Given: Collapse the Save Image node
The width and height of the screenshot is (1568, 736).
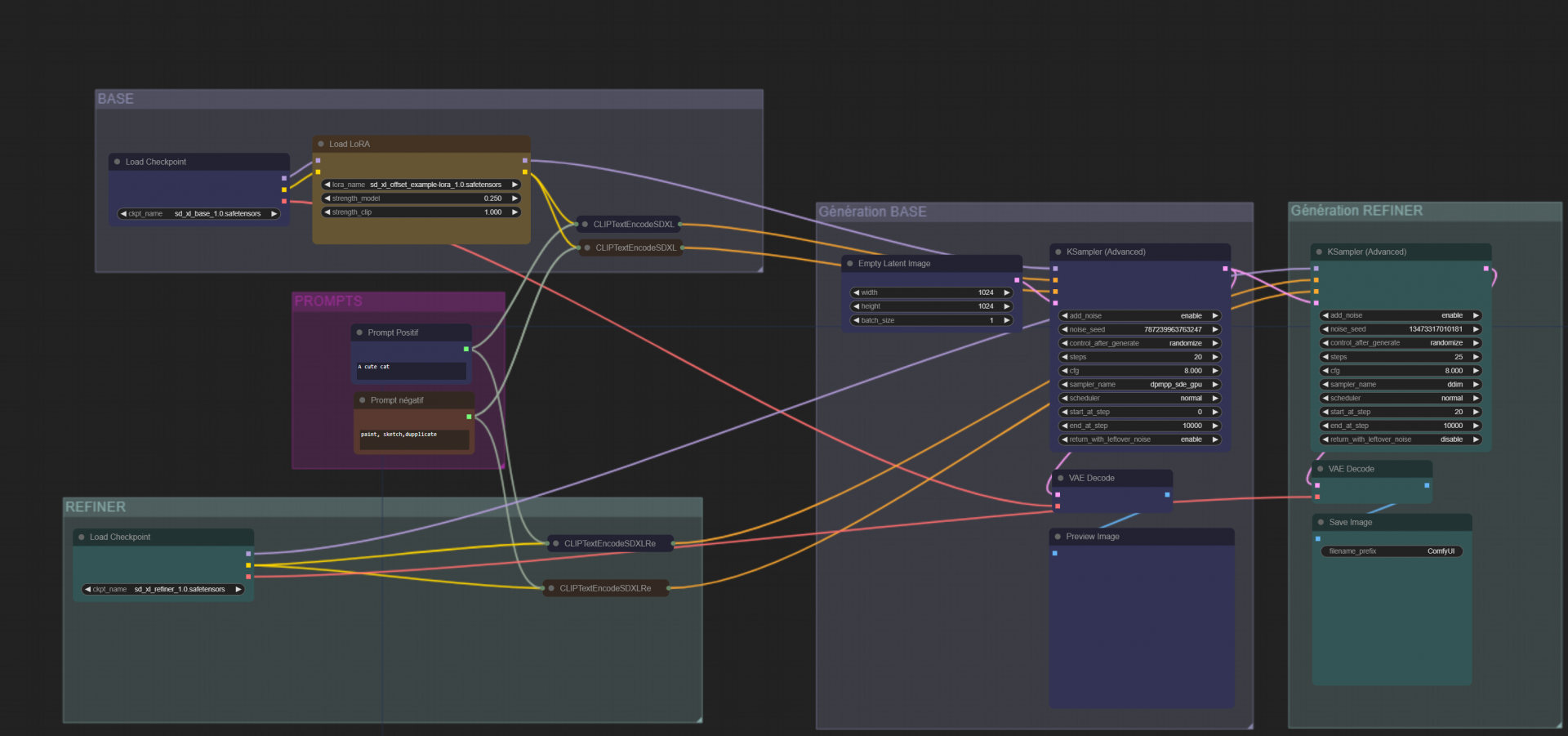Looking at the screenshot, I should coord(1321,522).
